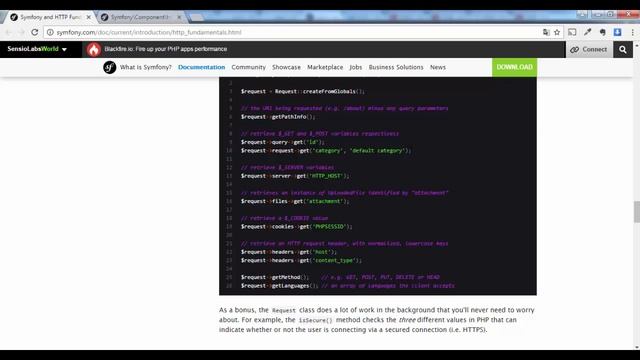Click the cookies get PHPSESSID line
Viewport: 640px width, 360px height.
(x=296, y=227)
